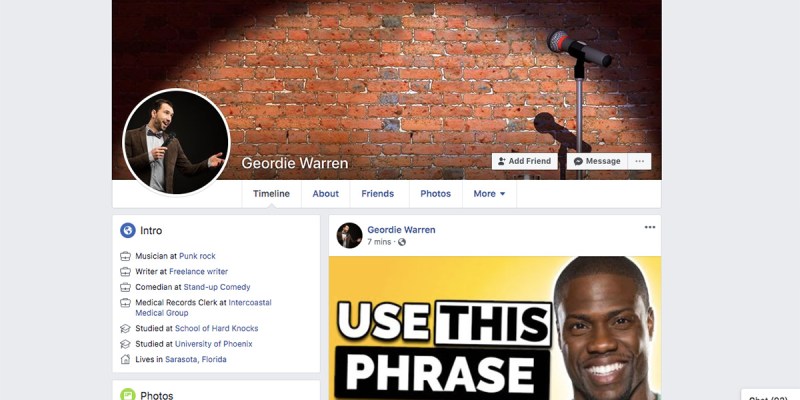The image size is (800, 400).
Task: Open the post options three-dot menu
Action: pos(649,227)
